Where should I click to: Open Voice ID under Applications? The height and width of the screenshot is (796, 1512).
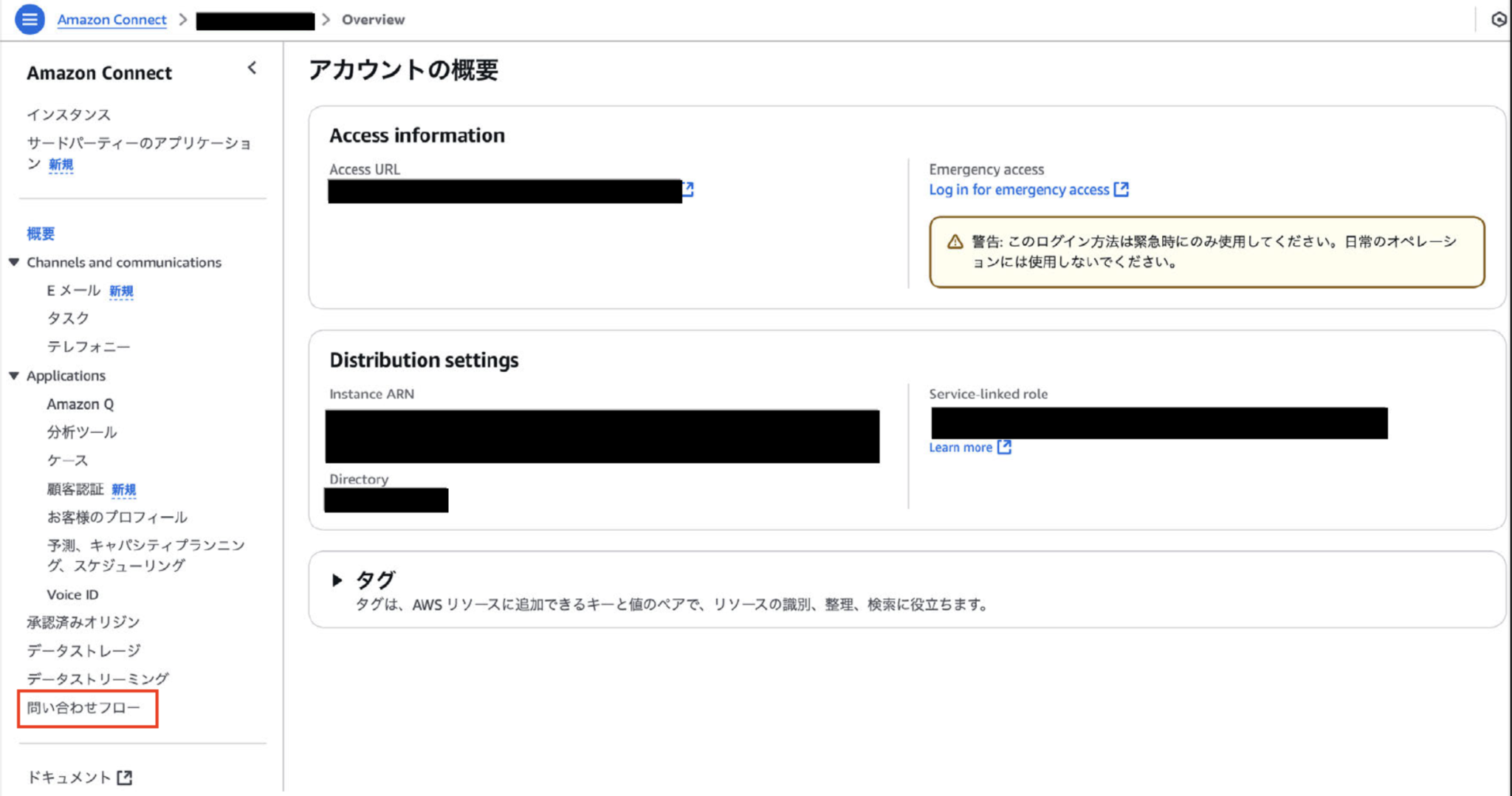click(72, 594)
